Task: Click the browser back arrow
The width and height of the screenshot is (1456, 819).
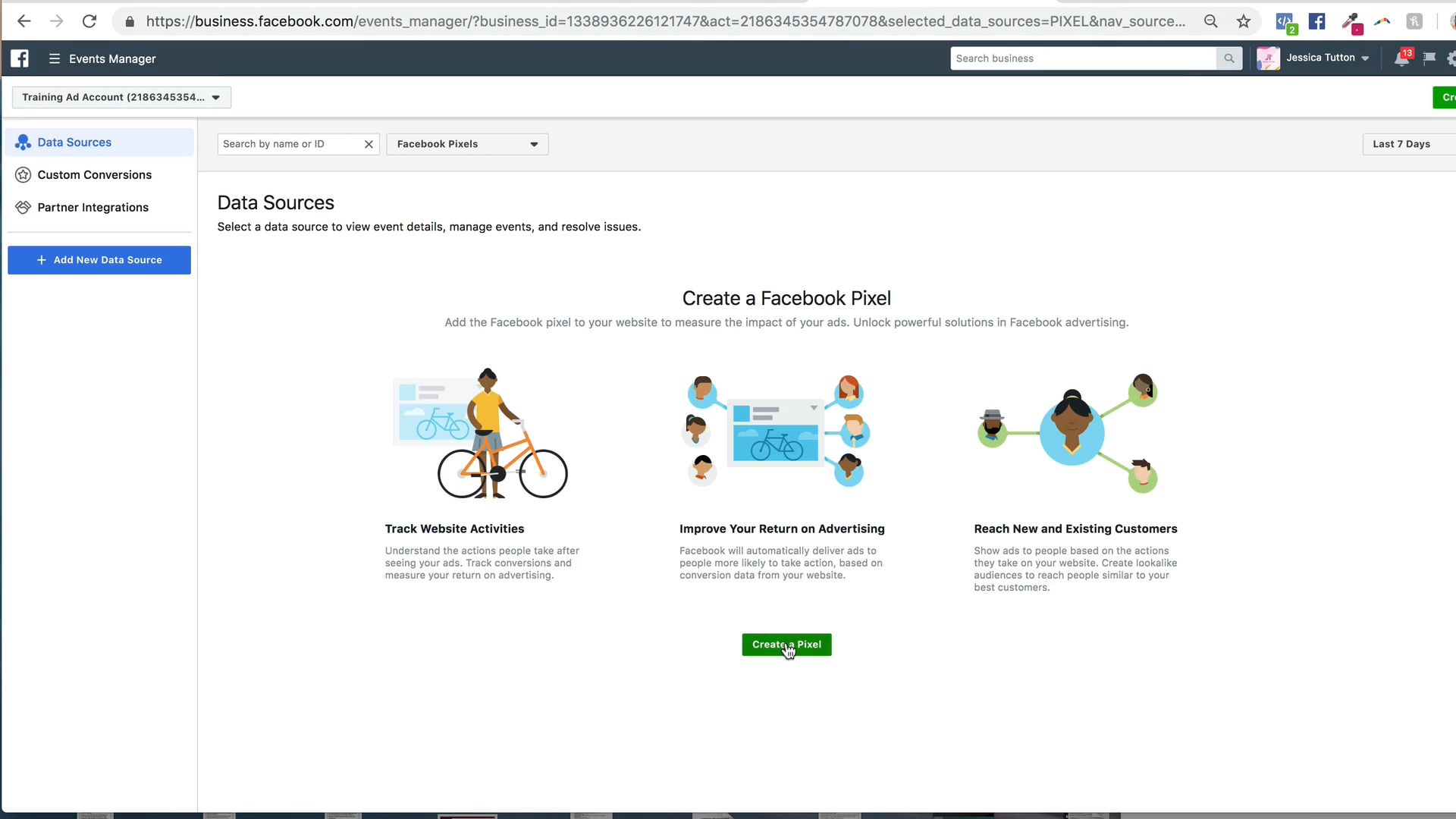Action: (x=24, y=21)
